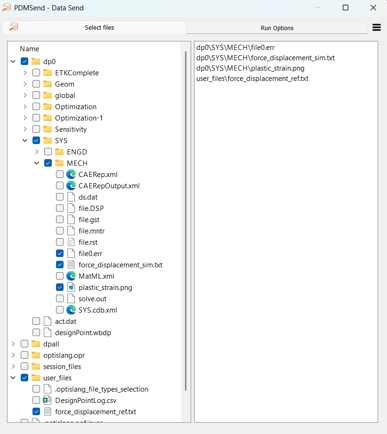Screen dimensions: 387x434
Task: Select dp0\SYS\MECH\plastic_strain.png in the selected list
Action: point(250,68)
